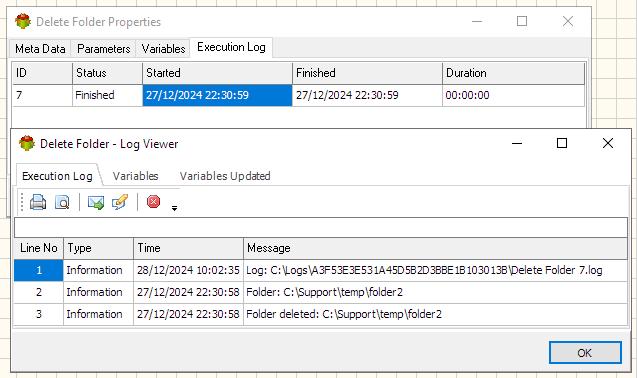Open the Parameters tab in Properties

(103, 49)
